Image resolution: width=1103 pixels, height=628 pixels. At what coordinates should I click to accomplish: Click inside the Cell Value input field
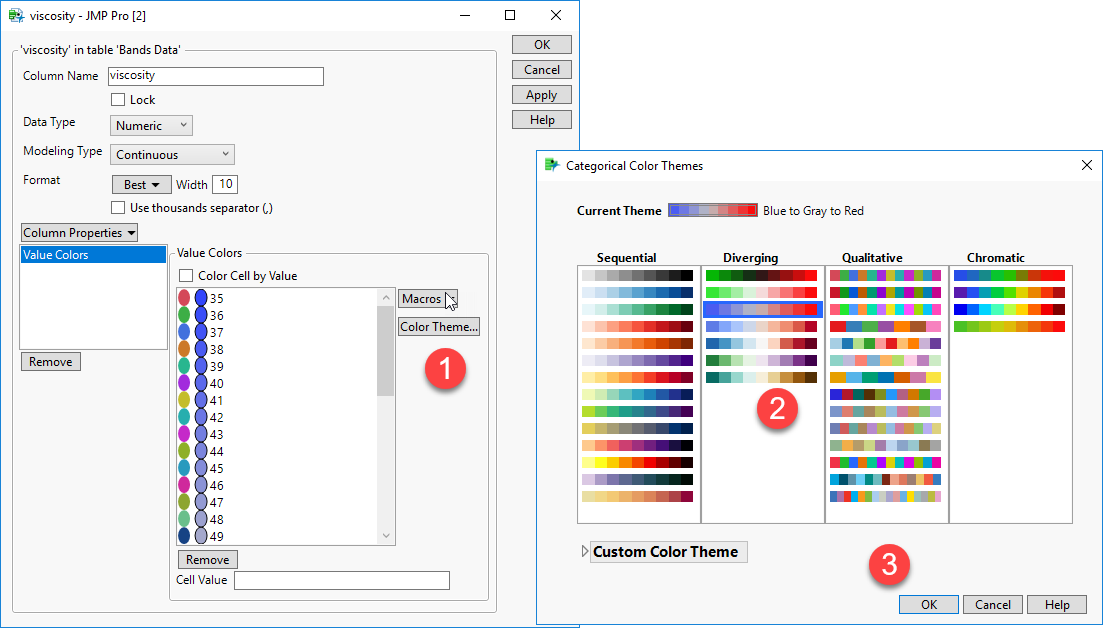[x=340, y=580]
